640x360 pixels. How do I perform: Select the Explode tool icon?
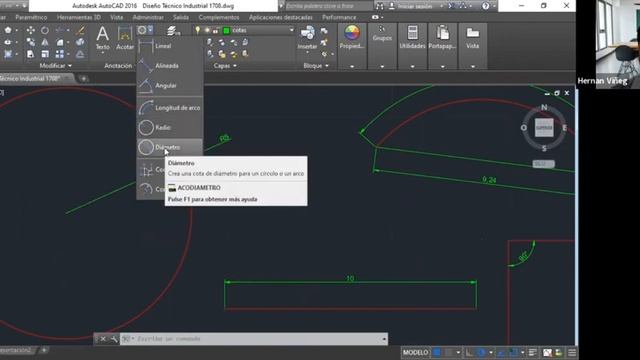80,42
